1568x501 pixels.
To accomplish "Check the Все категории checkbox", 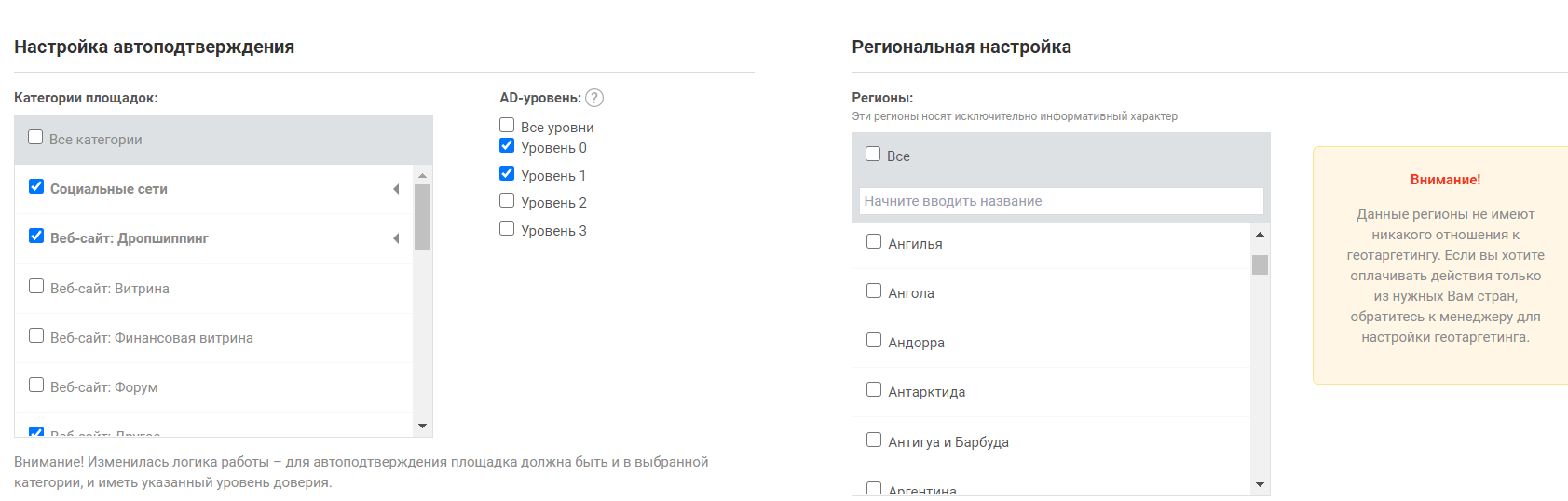I will point(35,138).
